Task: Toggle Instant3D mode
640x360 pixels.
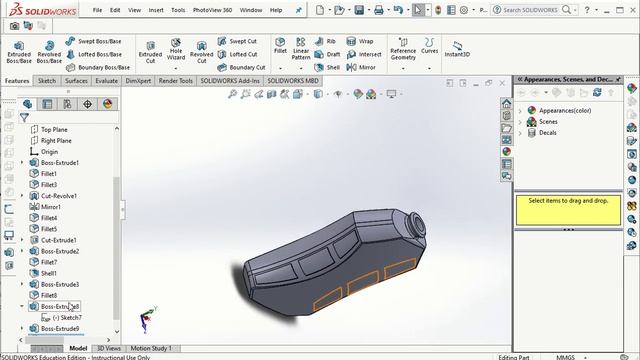Action: 457,49
